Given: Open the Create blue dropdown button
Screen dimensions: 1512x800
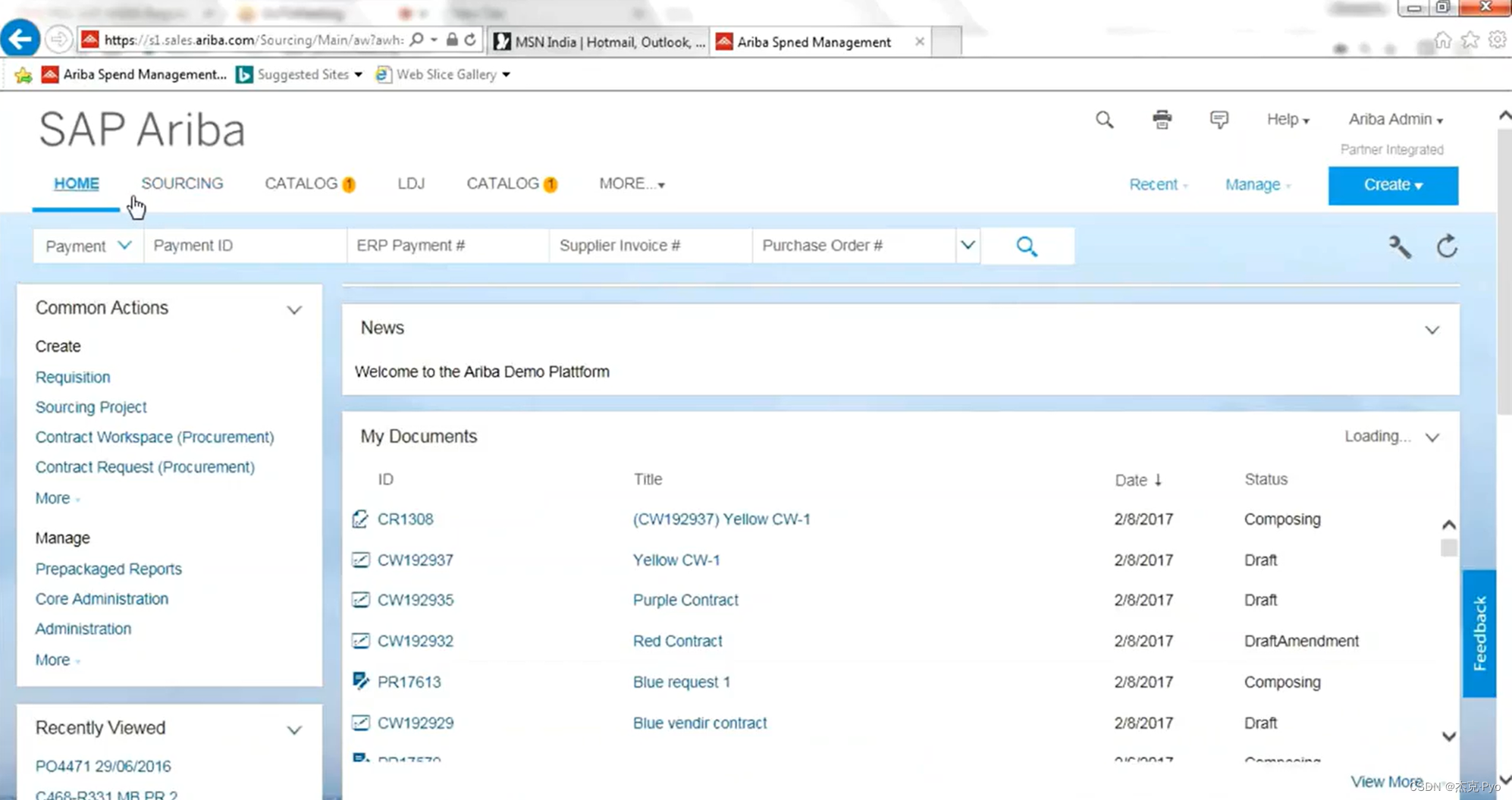Looking at the screenshot, I should click(x=1393, y=185).
